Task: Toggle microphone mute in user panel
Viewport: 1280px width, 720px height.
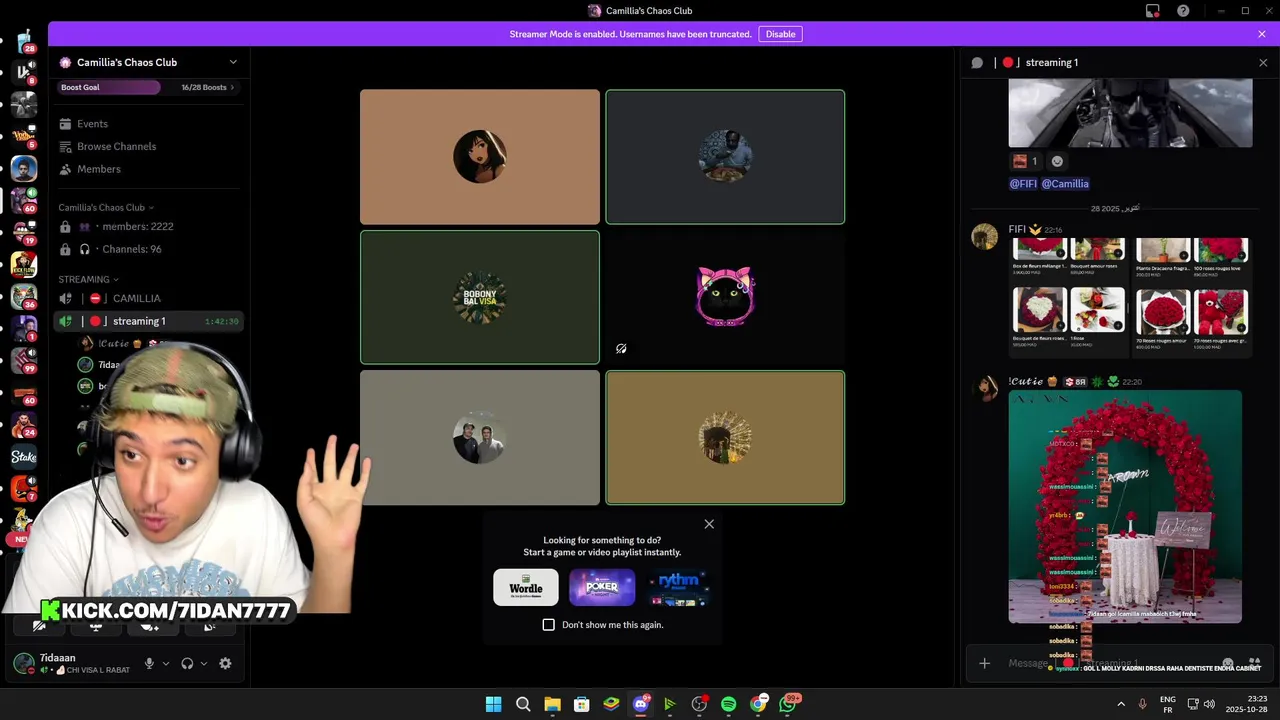Action: coord(149,663)
